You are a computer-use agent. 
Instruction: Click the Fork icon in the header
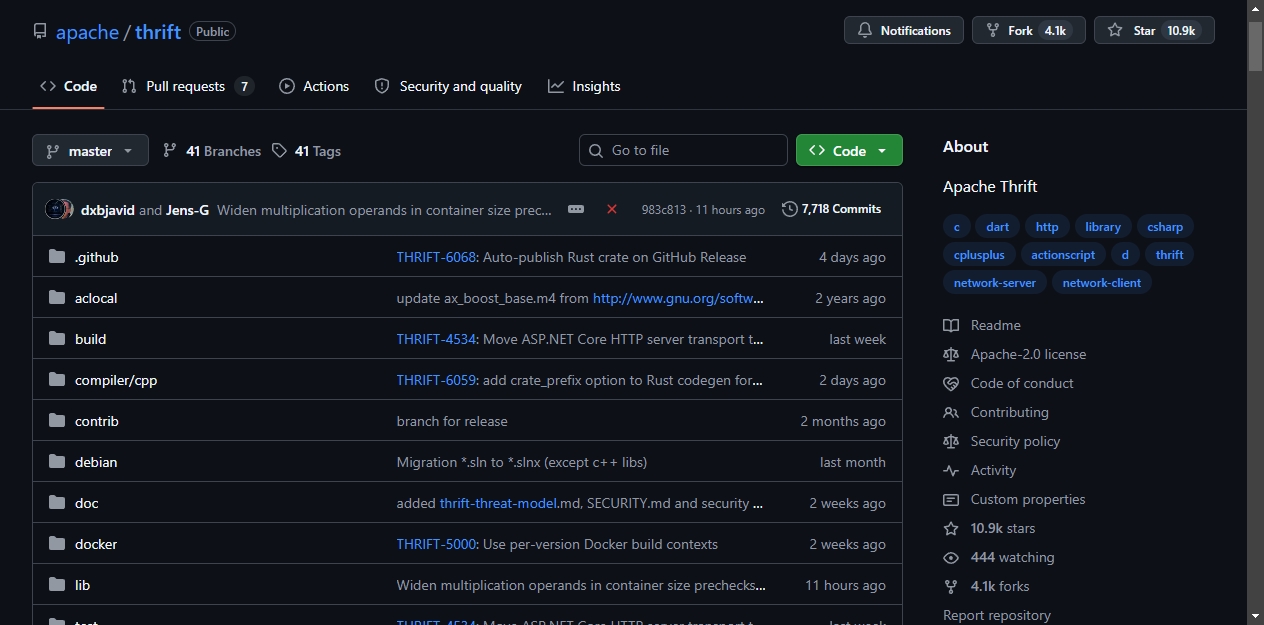click(x=993, y=31)
